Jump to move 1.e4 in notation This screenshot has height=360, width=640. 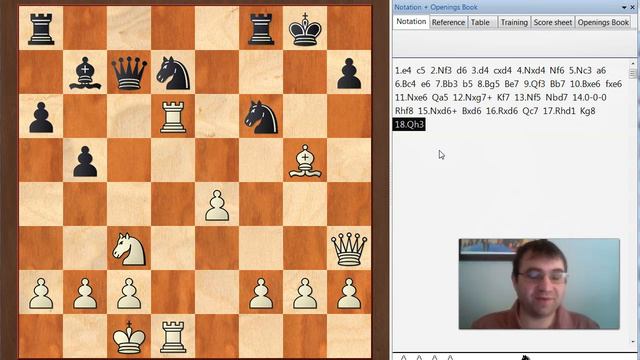(x=403, y=71)
